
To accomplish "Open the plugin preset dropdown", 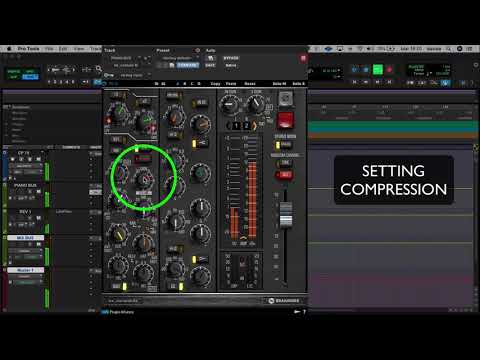I will pyautogui.click(x=179, y=58).
